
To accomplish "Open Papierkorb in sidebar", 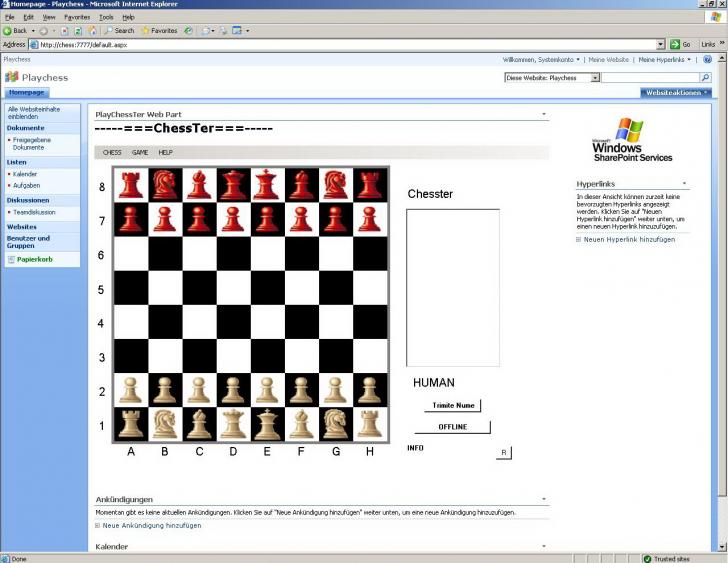I will click(35, 259).
